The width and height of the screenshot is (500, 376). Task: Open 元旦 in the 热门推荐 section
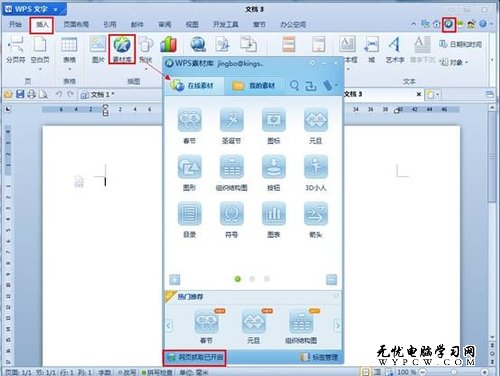(254, 326)
